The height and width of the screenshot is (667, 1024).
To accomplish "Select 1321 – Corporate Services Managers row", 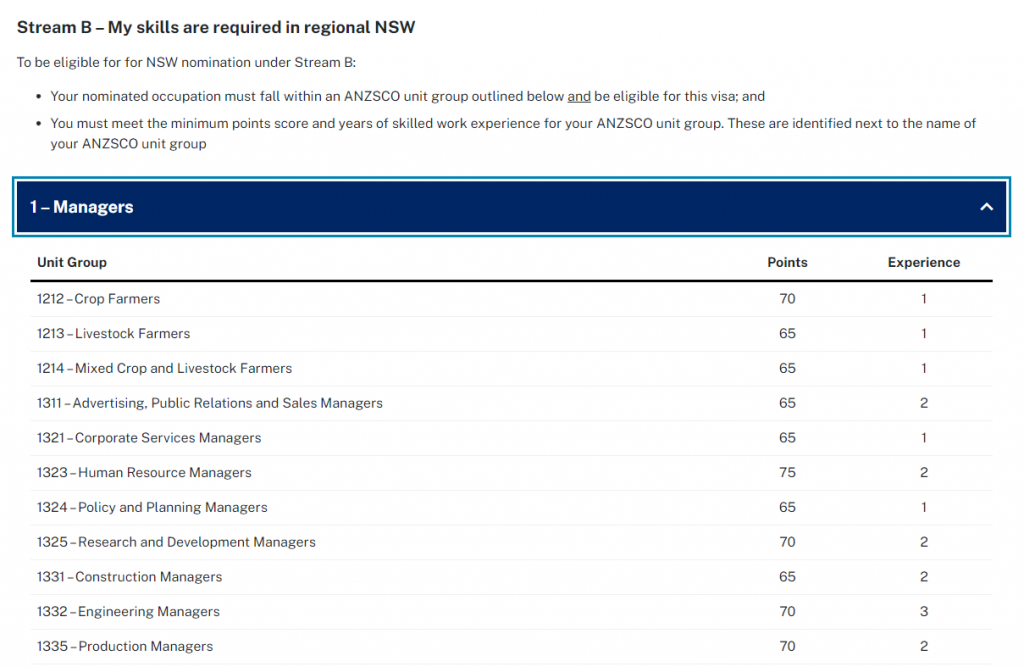I will (x=149, y=438).
